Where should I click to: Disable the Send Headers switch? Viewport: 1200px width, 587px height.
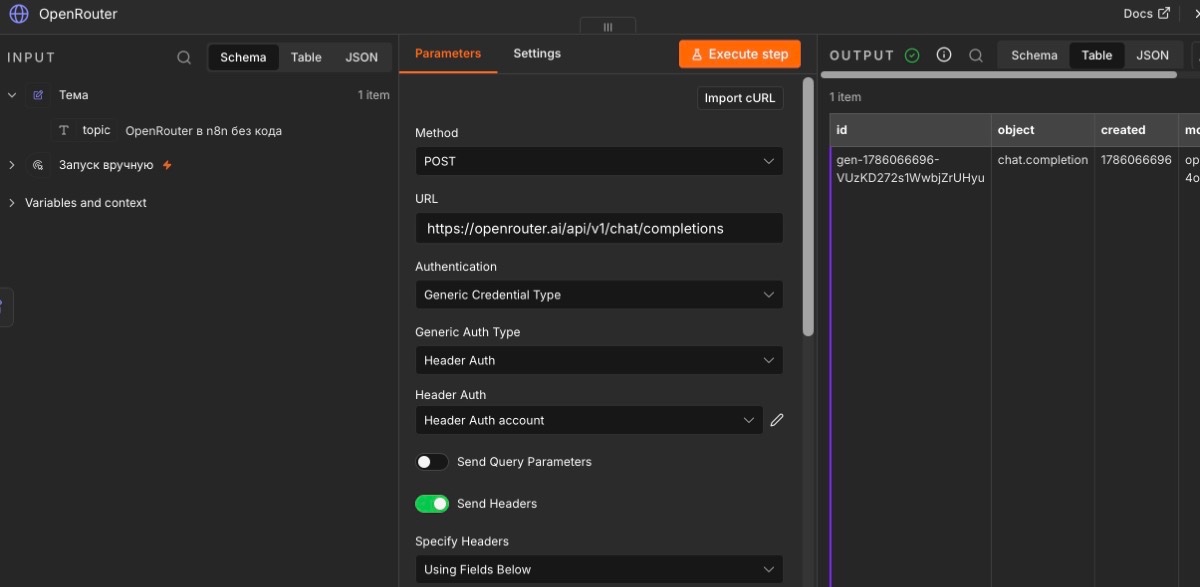click(x=432, y=503)
